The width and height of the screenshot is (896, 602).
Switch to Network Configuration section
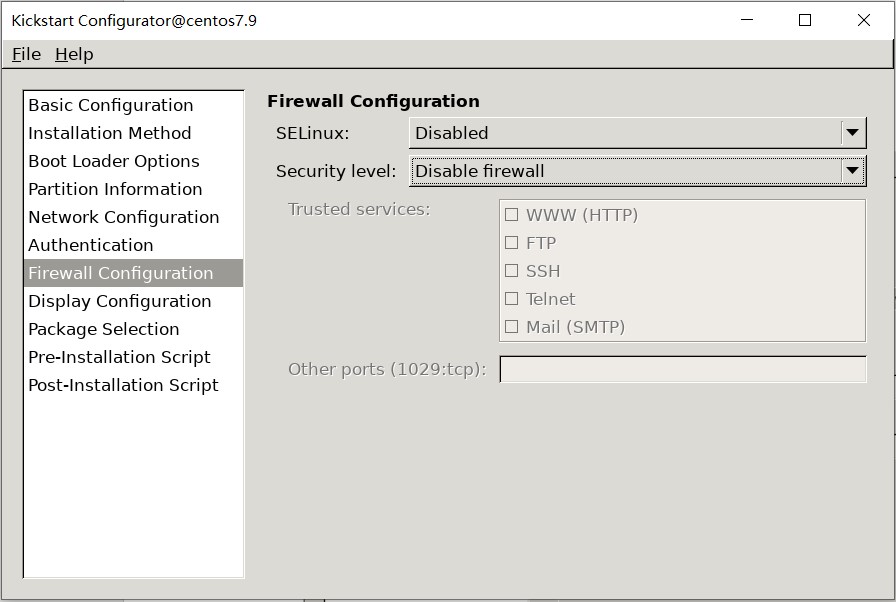124,217
